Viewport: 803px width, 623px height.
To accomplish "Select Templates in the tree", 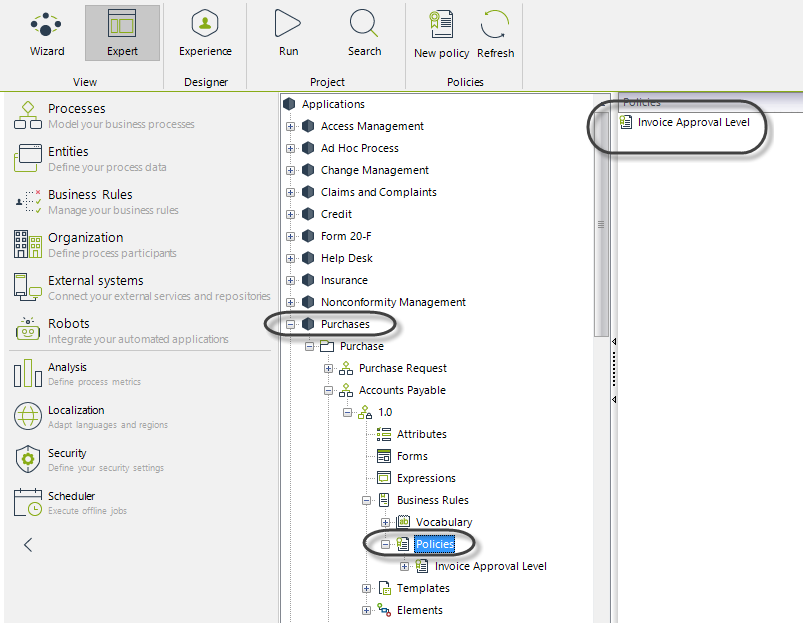I will tap(423, 588).
